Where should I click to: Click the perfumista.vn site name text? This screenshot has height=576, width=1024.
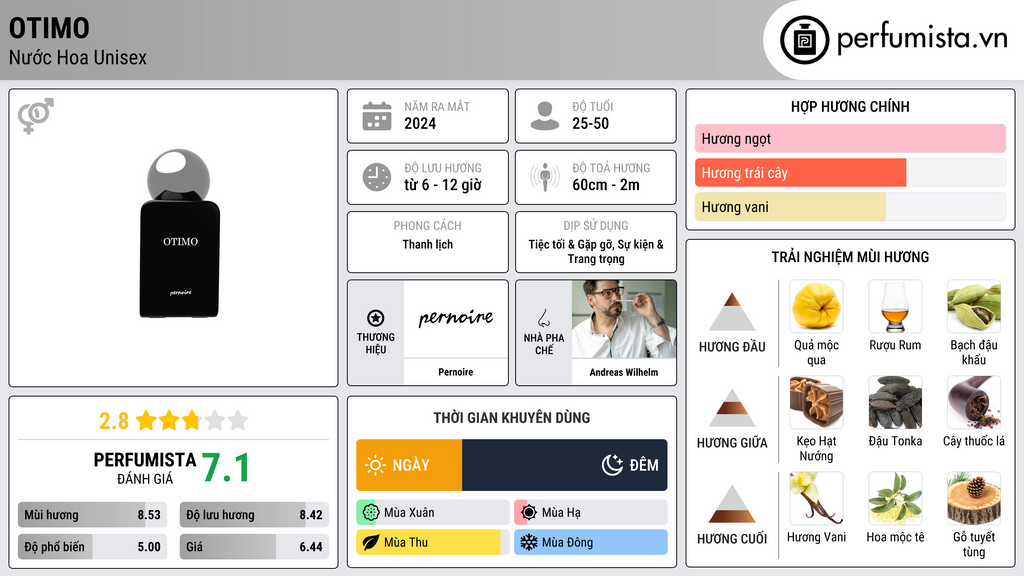[923, 38]
